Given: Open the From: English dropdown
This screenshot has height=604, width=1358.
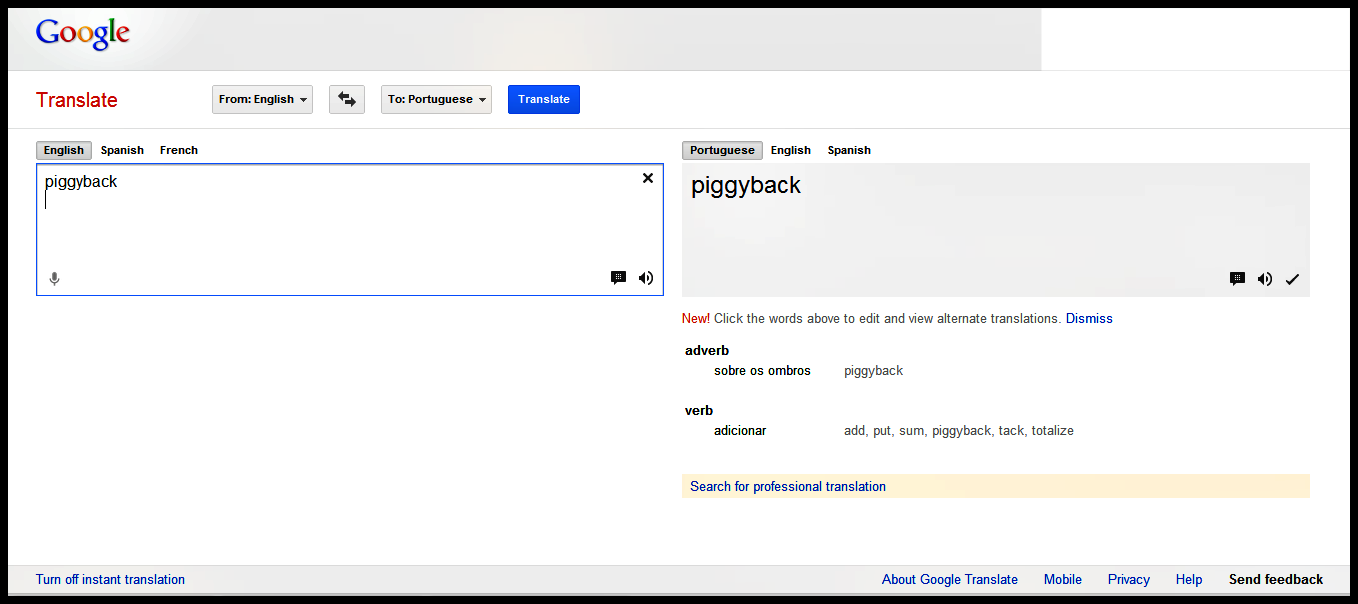Looking at the screenshot, I should coord(262,99).
